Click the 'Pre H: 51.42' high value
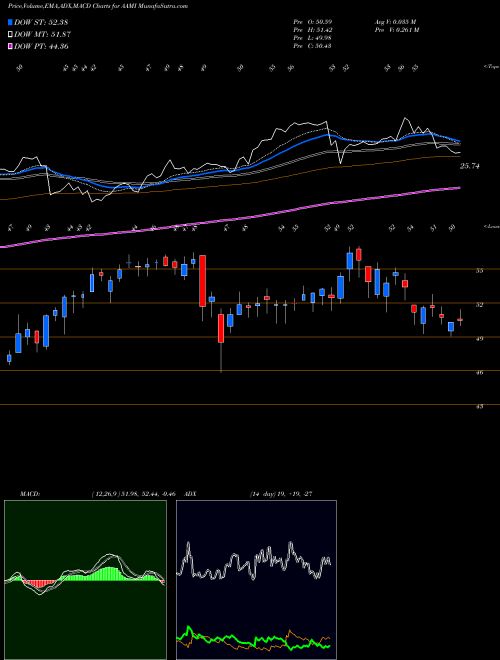 coord(313,30)
